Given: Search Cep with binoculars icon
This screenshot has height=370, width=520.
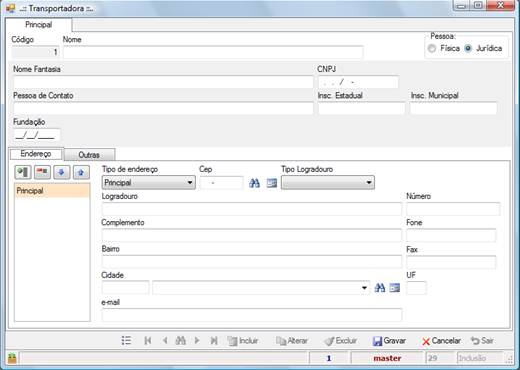Looking at the screenshot, I should (x=254, y=183).
